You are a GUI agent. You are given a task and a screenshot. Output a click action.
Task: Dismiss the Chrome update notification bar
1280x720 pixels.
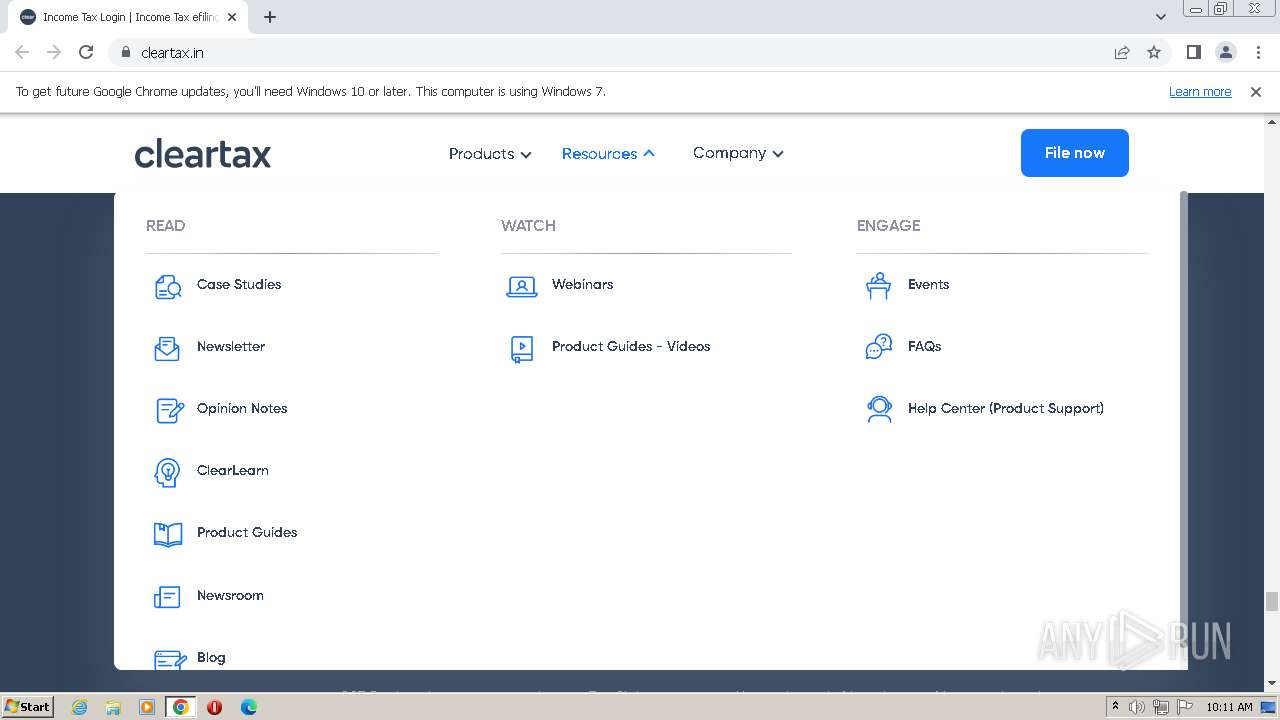click(1256, 91)
